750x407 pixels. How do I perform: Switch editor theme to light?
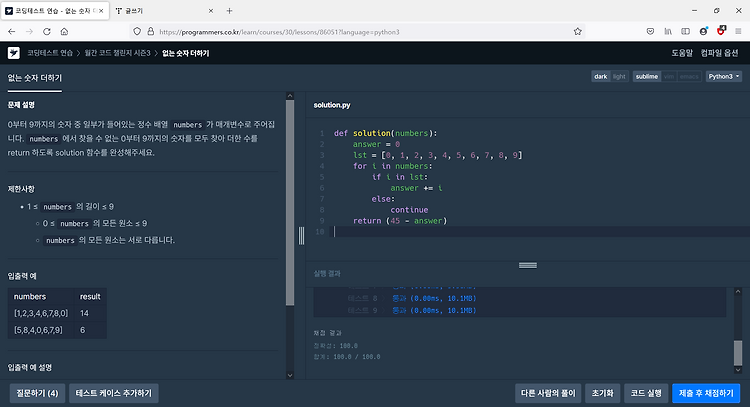point(619,77)
